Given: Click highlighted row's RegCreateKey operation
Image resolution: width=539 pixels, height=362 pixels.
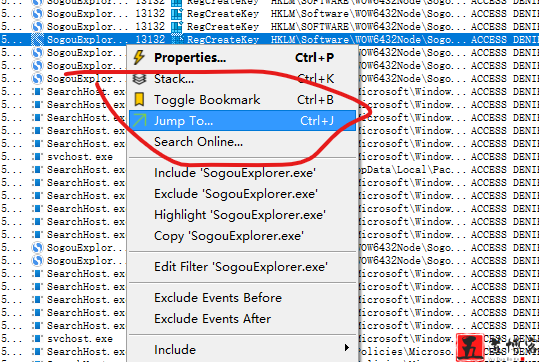Looking at the screenshot, I should pyautogui.click(x=223, y=40).
